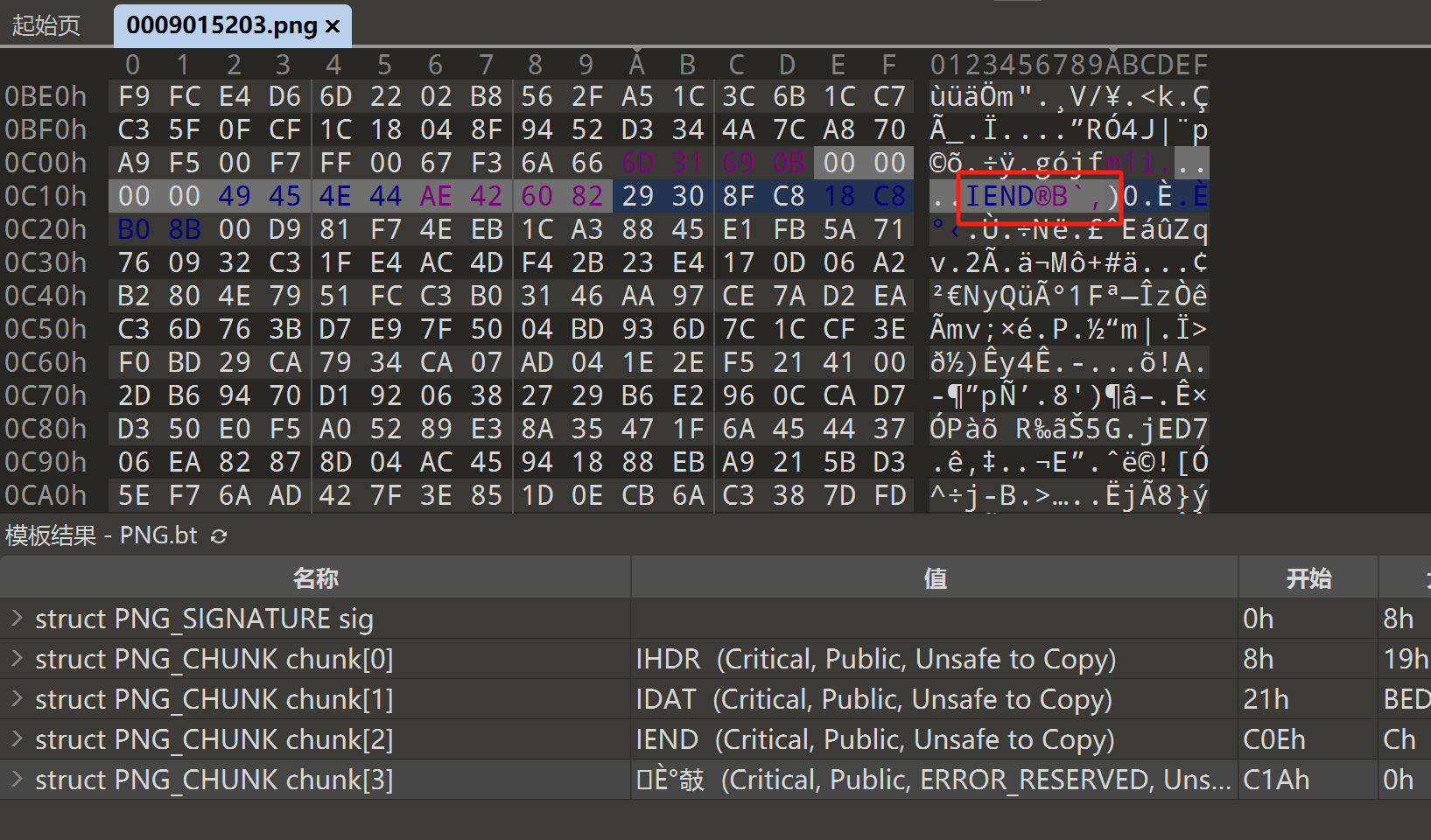This screenshot has height=840, width=1431.
Task: Sort by the 开始 column header
Action: pos(1308,577)
